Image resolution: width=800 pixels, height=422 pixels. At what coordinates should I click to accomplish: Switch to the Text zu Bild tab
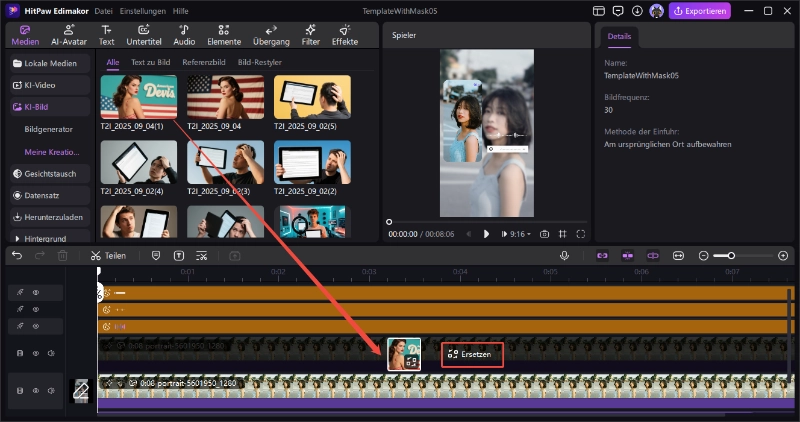tap(151, 62)
